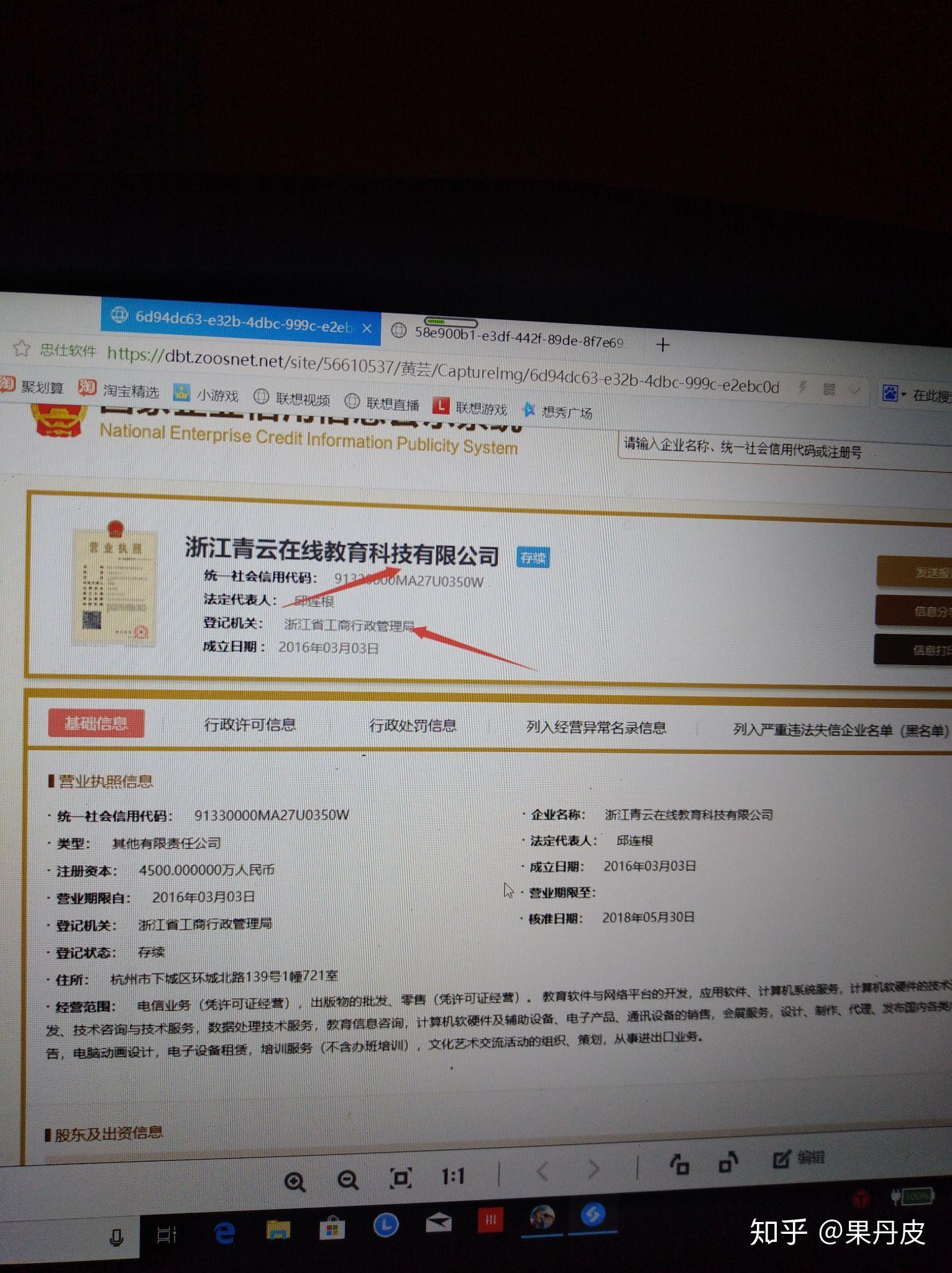This screenshot has width=952, height=1273.
Task: Click the 发送报告 gold button
Action: pos(914,572)
